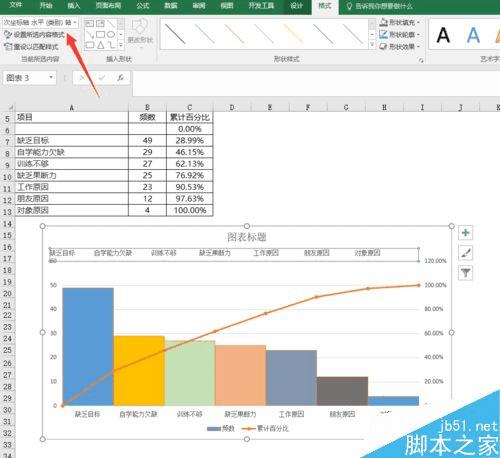Select the arrow line shape in gallery
The width and height of the screenshot is (500, 458).
click(x=90, y=34)
